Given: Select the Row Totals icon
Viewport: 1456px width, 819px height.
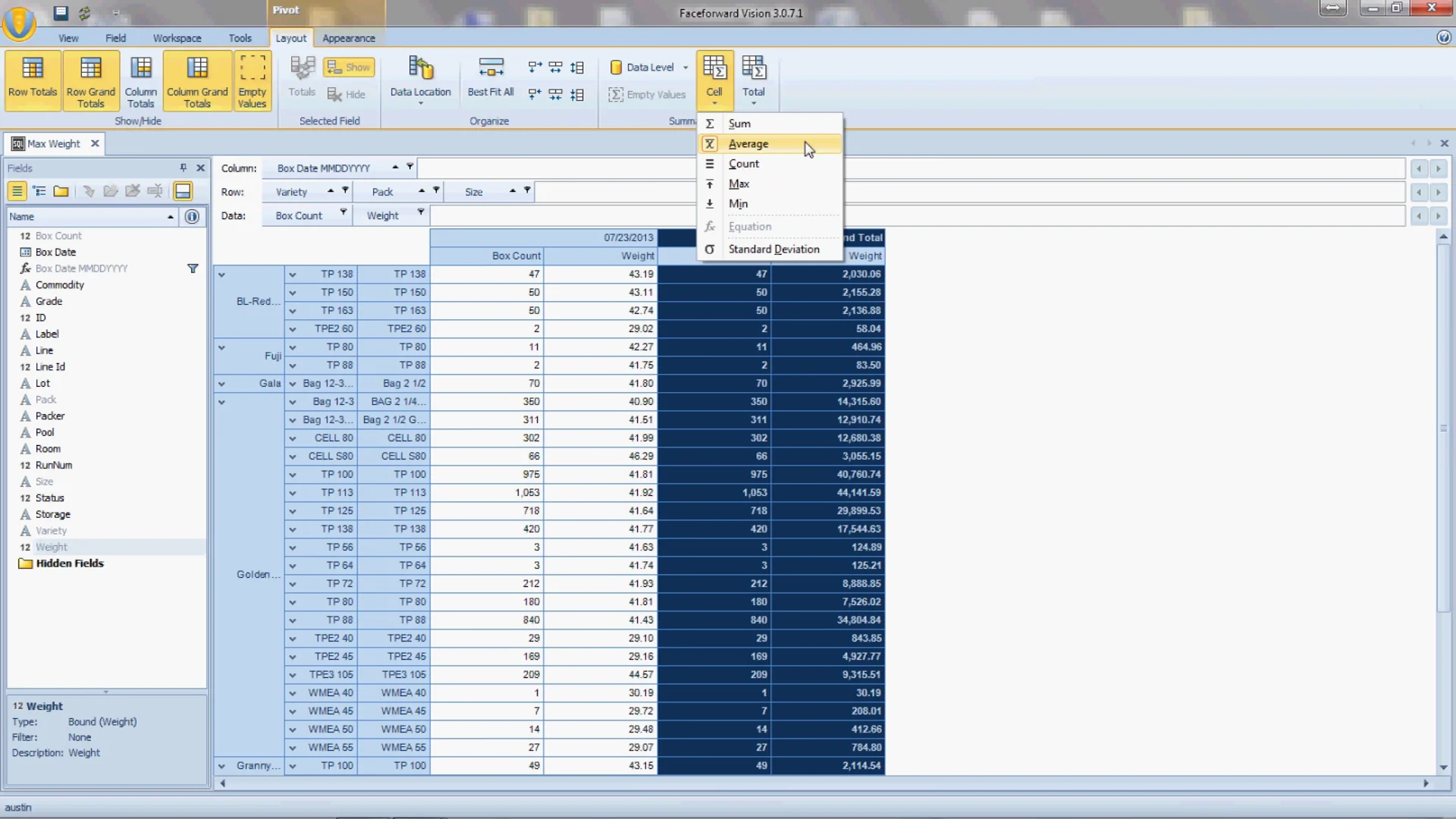Looking at the screenshot, I should 32,80.
